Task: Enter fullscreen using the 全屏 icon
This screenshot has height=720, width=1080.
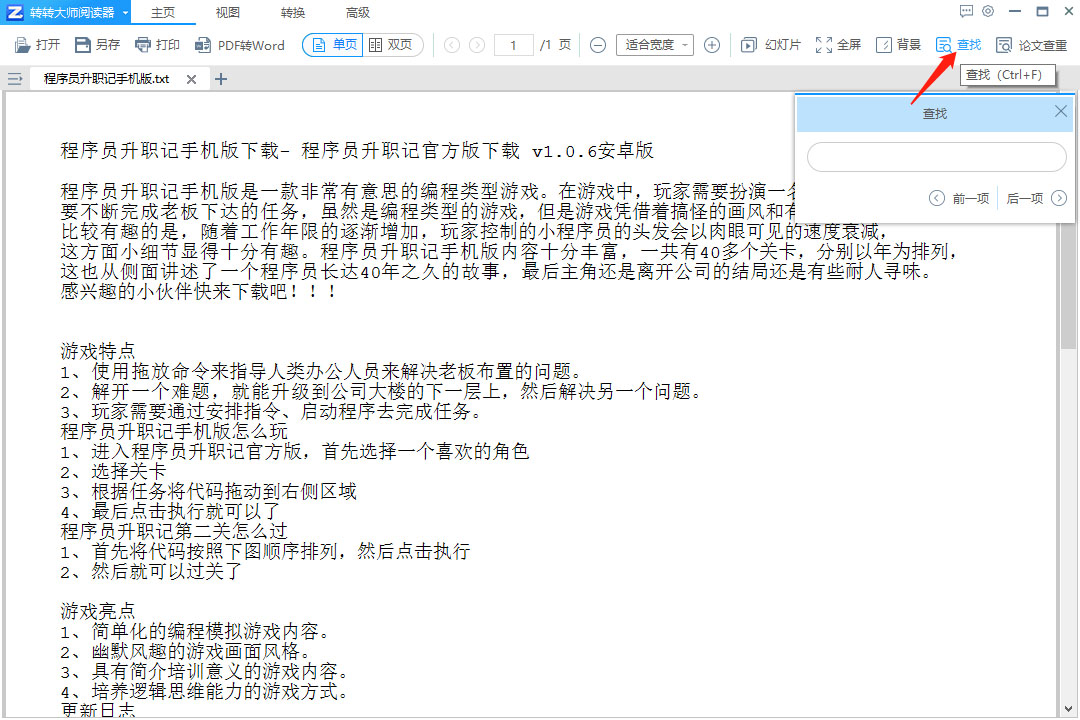Action: (838, 45)
